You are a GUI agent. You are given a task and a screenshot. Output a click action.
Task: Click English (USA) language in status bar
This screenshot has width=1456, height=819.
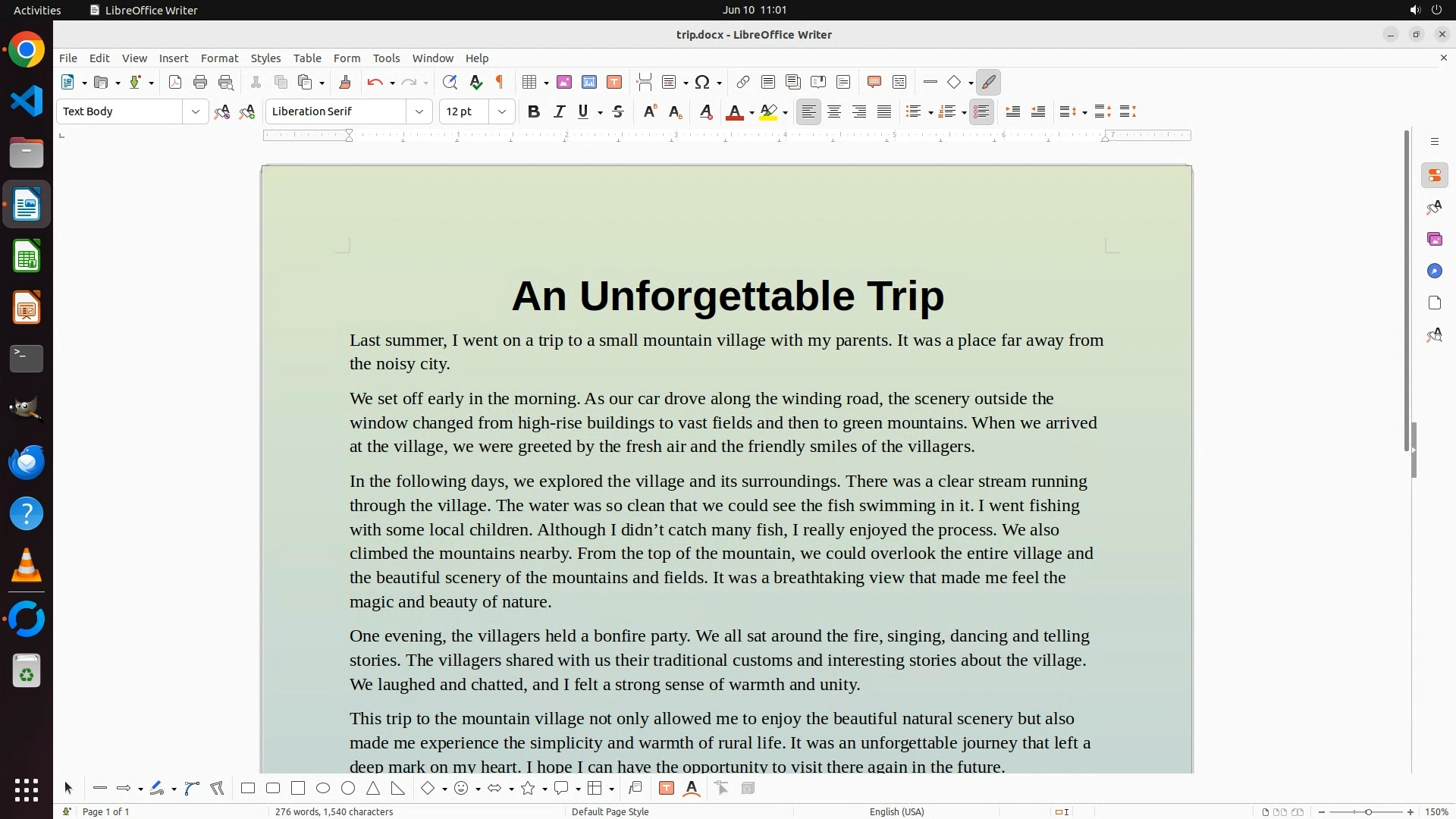tap(896, 811)
